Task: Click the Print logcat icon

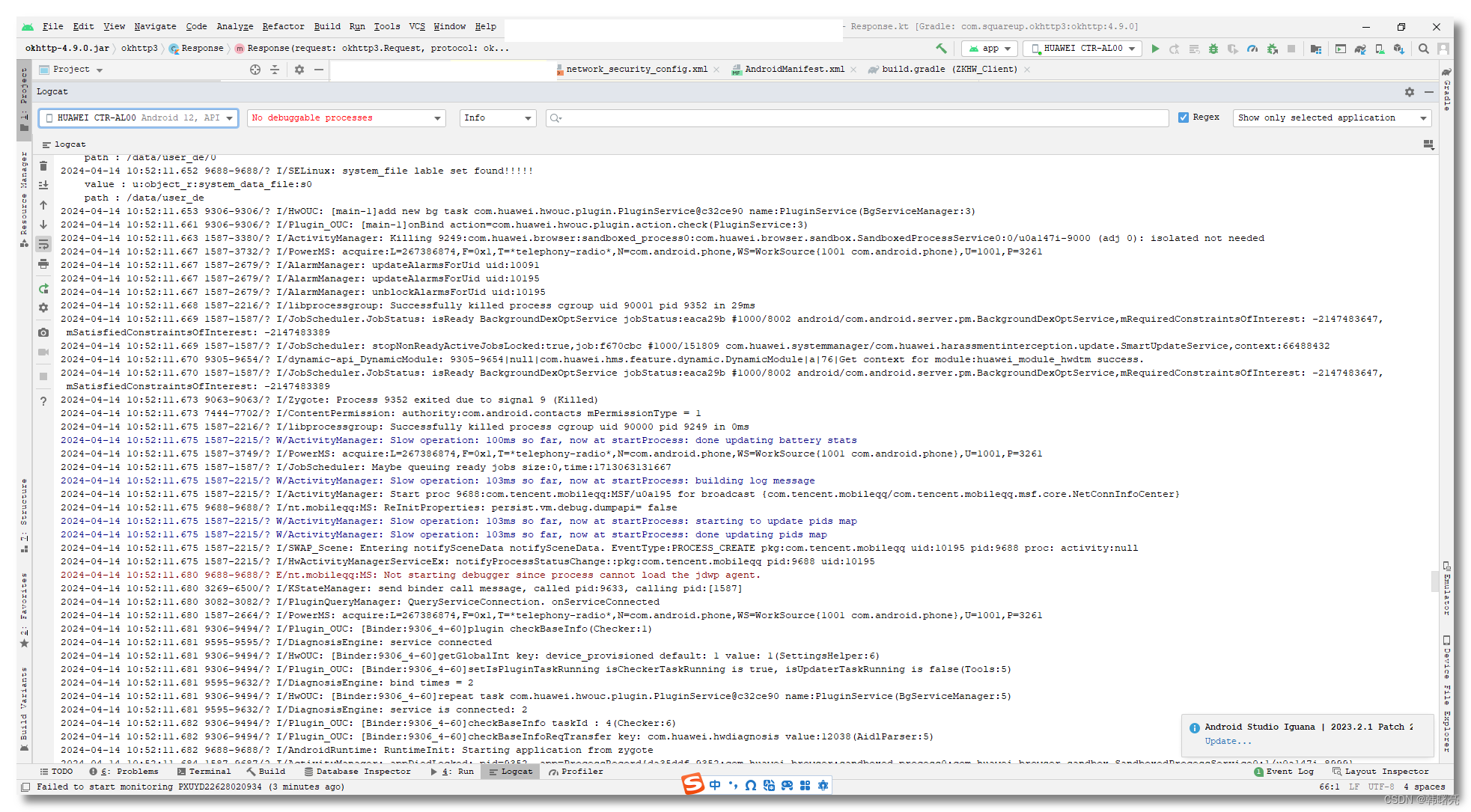Action: coord(43,263)
